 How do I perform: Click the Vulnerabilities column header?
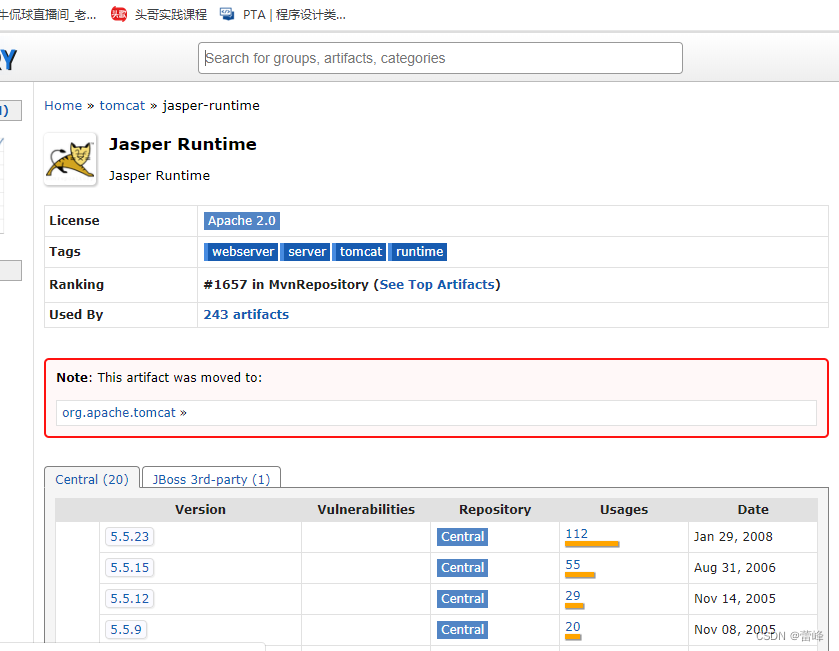point(366,509)
